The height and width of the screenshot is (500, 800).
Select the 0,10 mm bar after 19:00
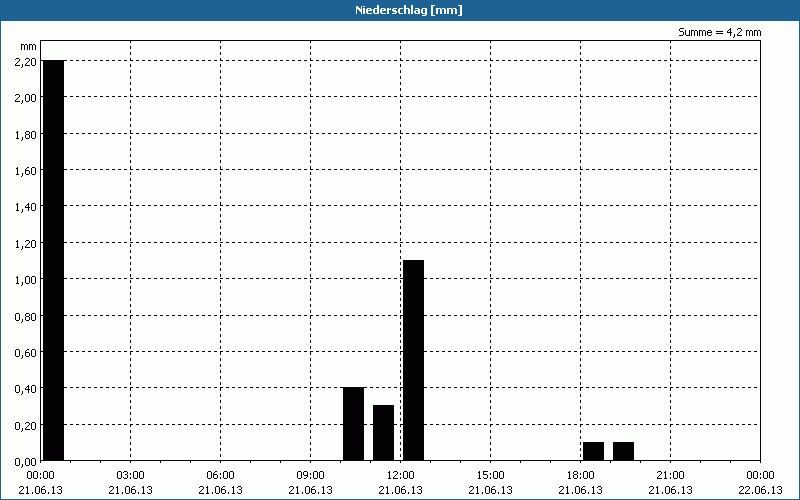coord(623,452)
